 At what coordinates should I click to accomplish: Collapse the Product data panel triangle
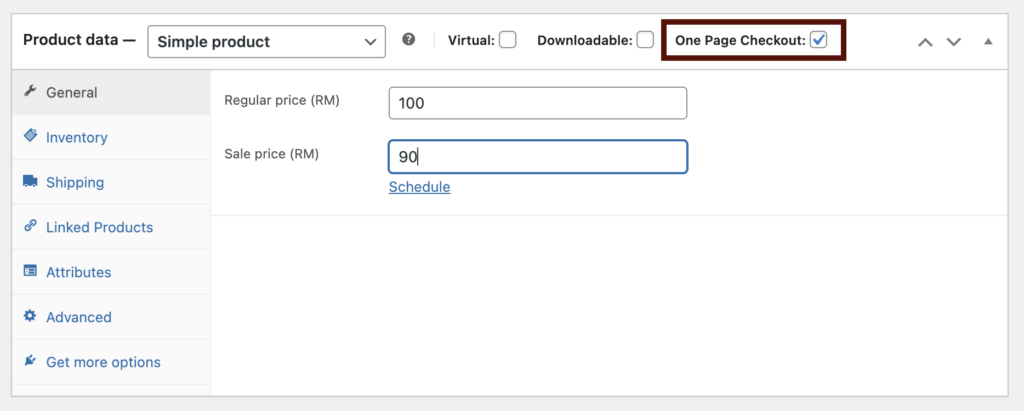pos(988,42)
